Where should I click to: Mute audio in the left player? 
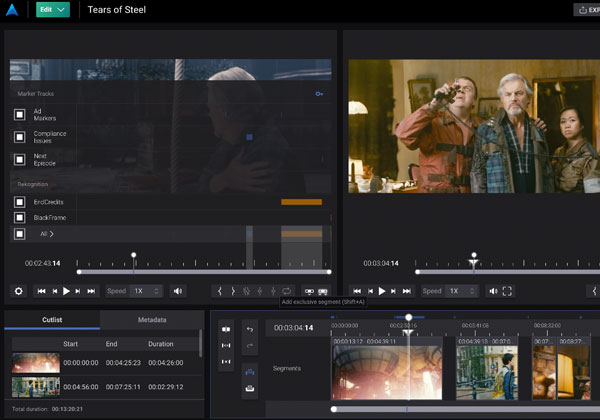pyautogui.click(x=178, y=291)
